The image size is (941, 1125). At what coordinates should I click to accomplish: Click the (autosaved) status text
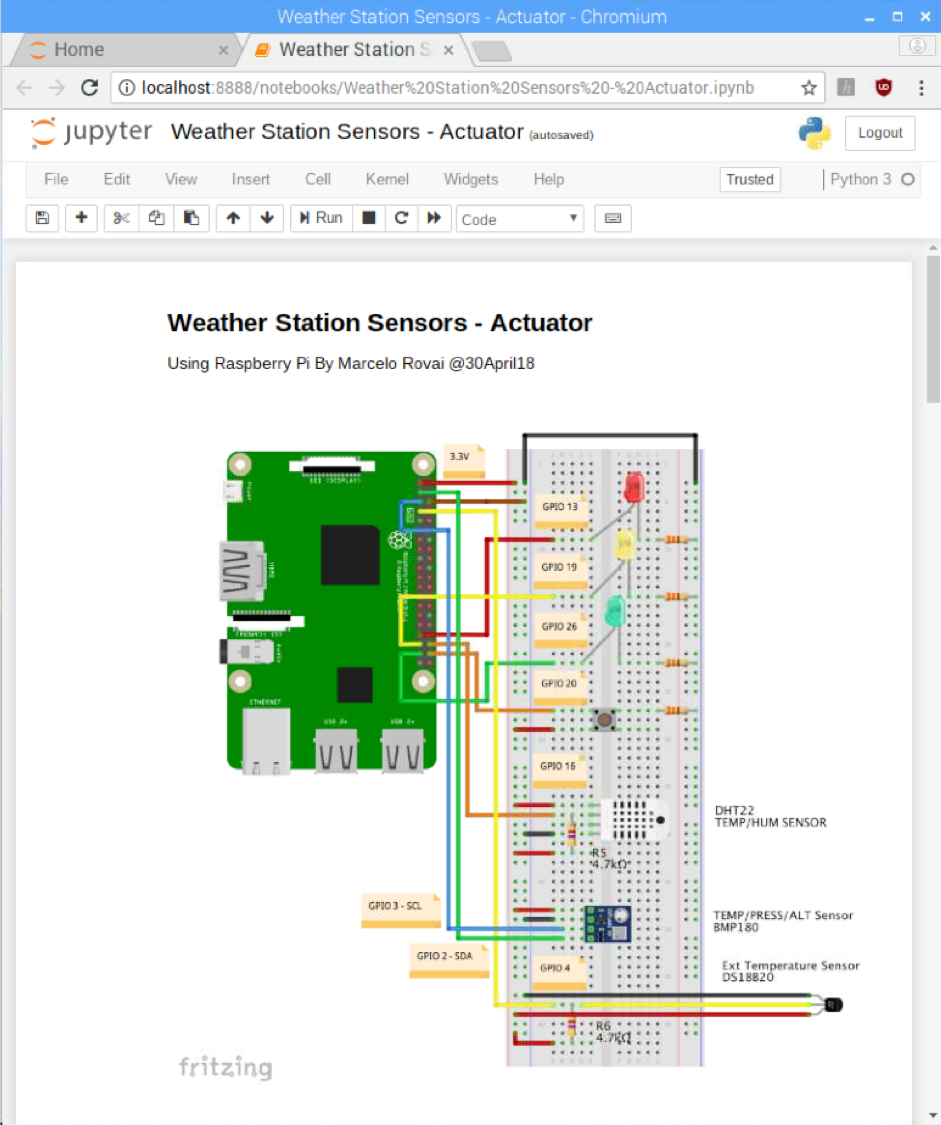[561, 135]
